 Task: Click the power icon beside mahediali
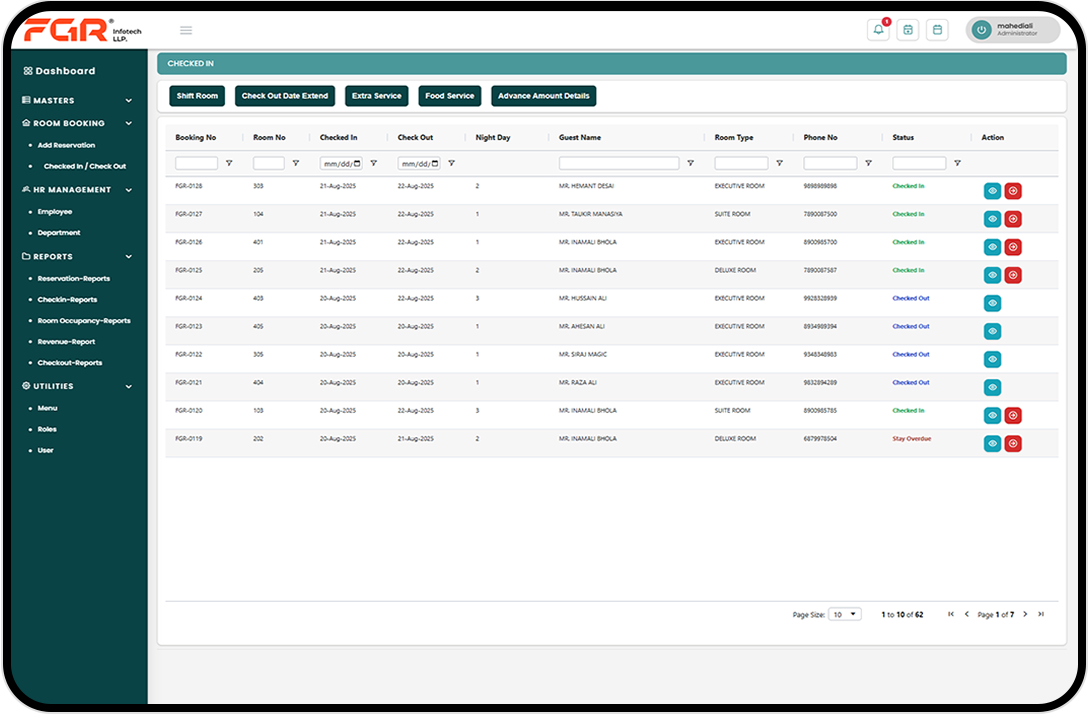(x=981, y=30)
